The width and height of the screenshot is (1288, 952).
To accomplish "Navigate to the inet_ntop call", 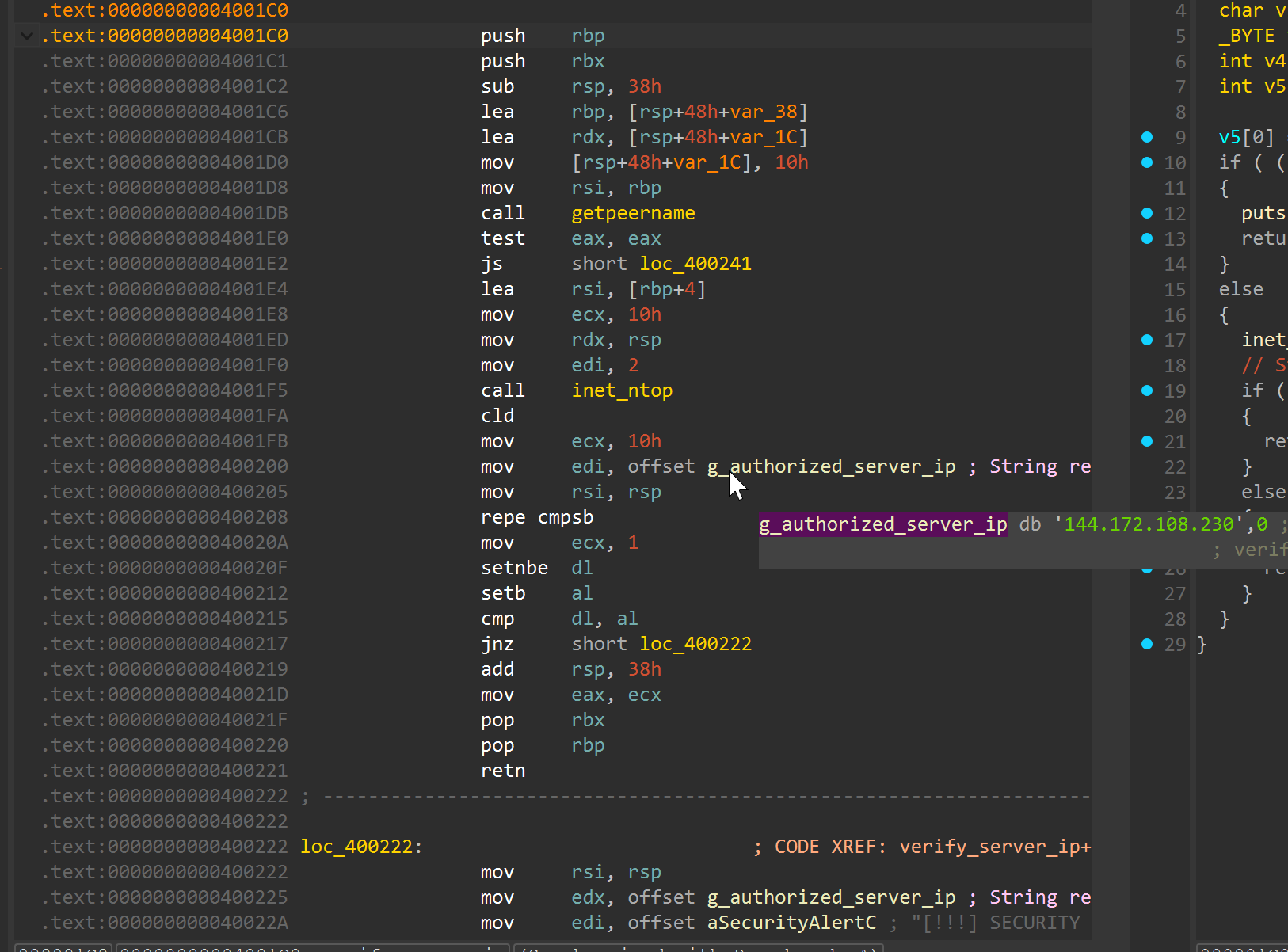I will 623,390.
